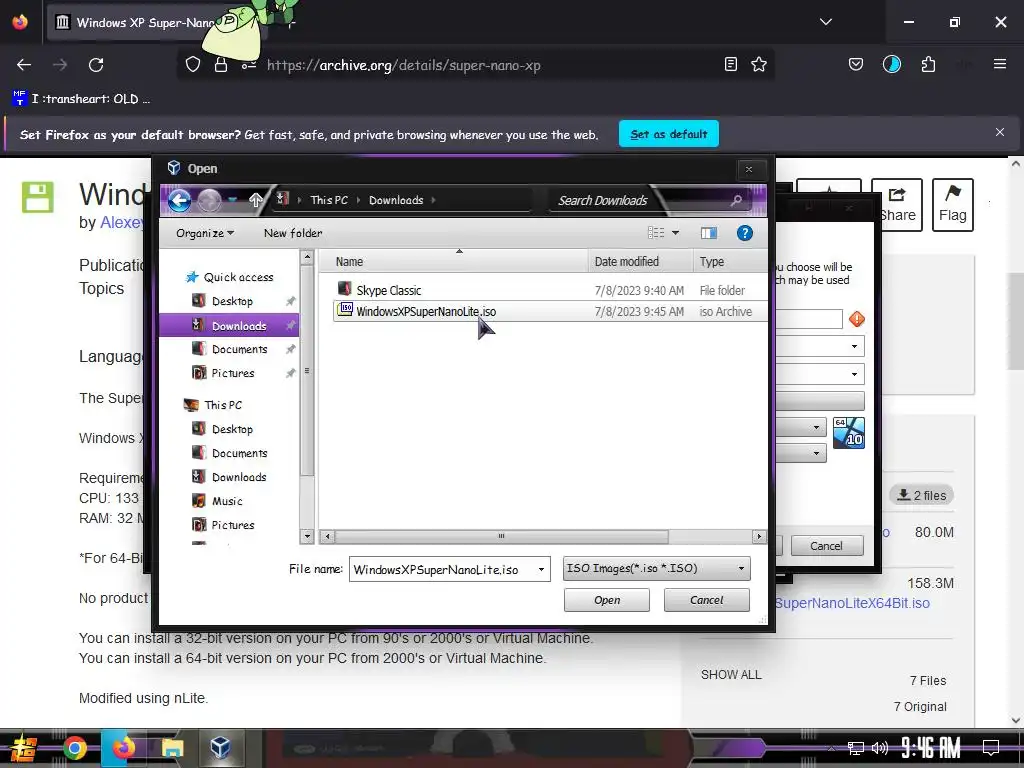Click navigation pane scroll down arrow

pyautogui.click(x=307, y=536)
